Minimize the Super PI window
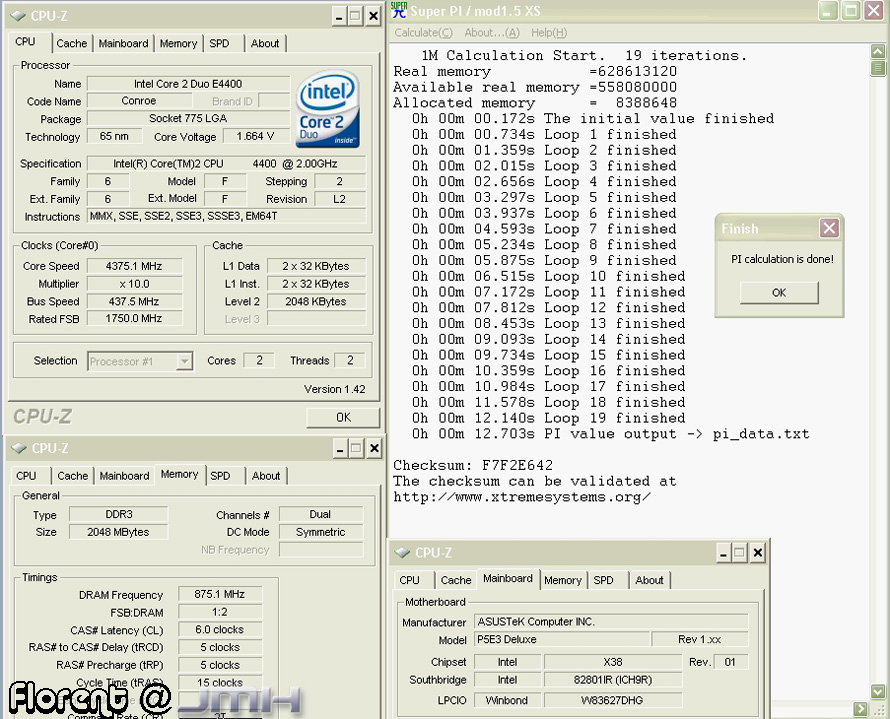 (x=828, y=10)
